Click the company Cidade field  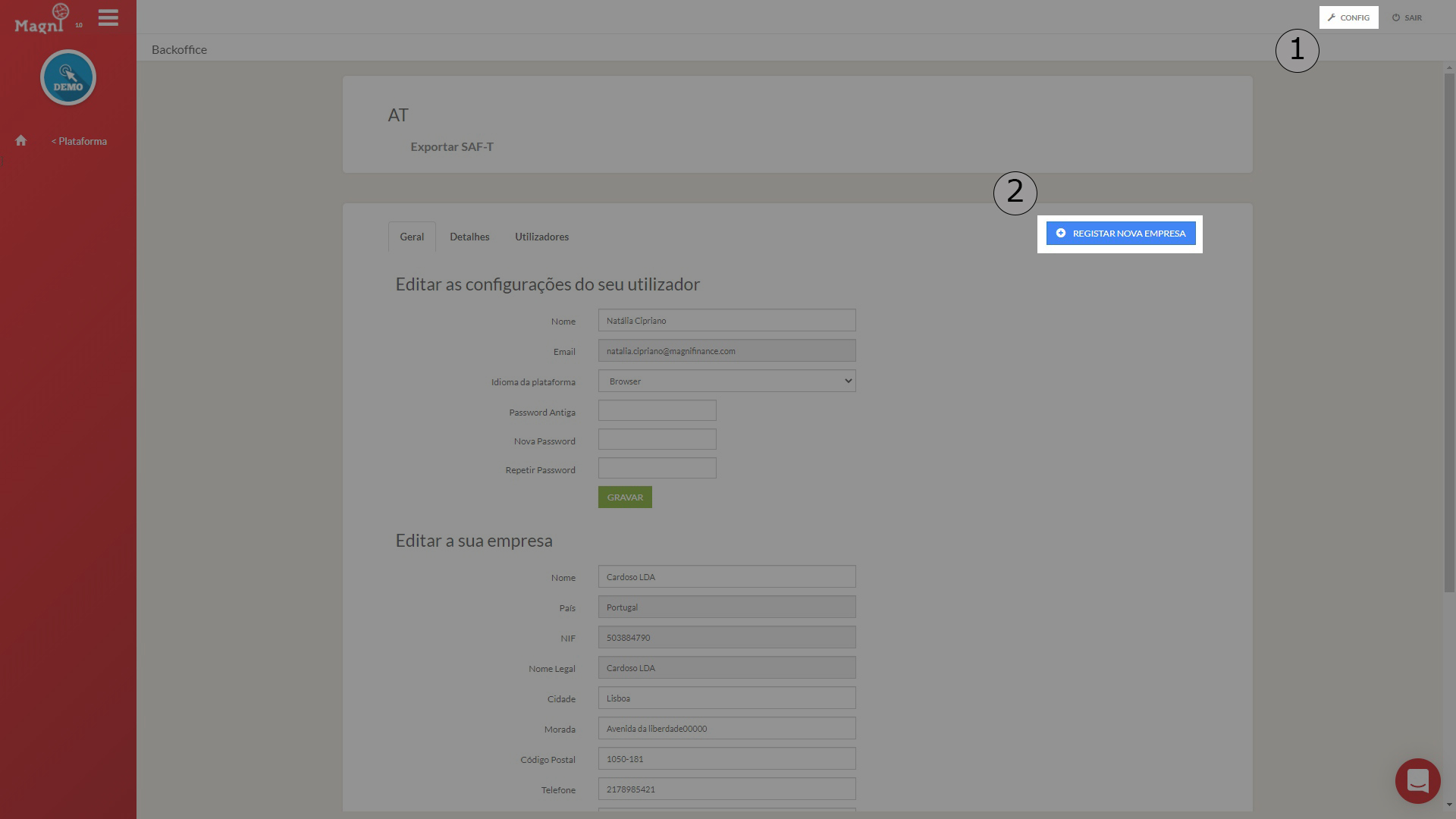[x=726, y=698]
